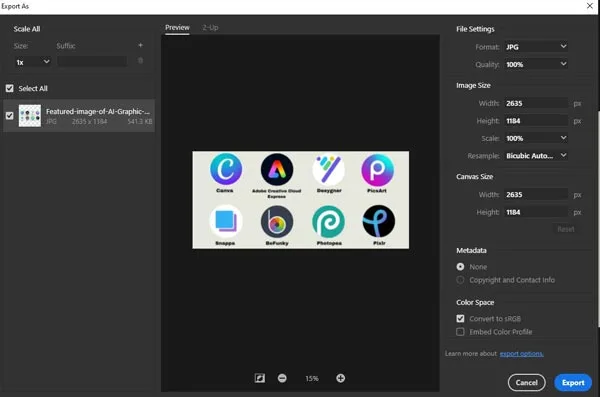Close the Export As dialog

pyautogui.click(x=590, y=6)
